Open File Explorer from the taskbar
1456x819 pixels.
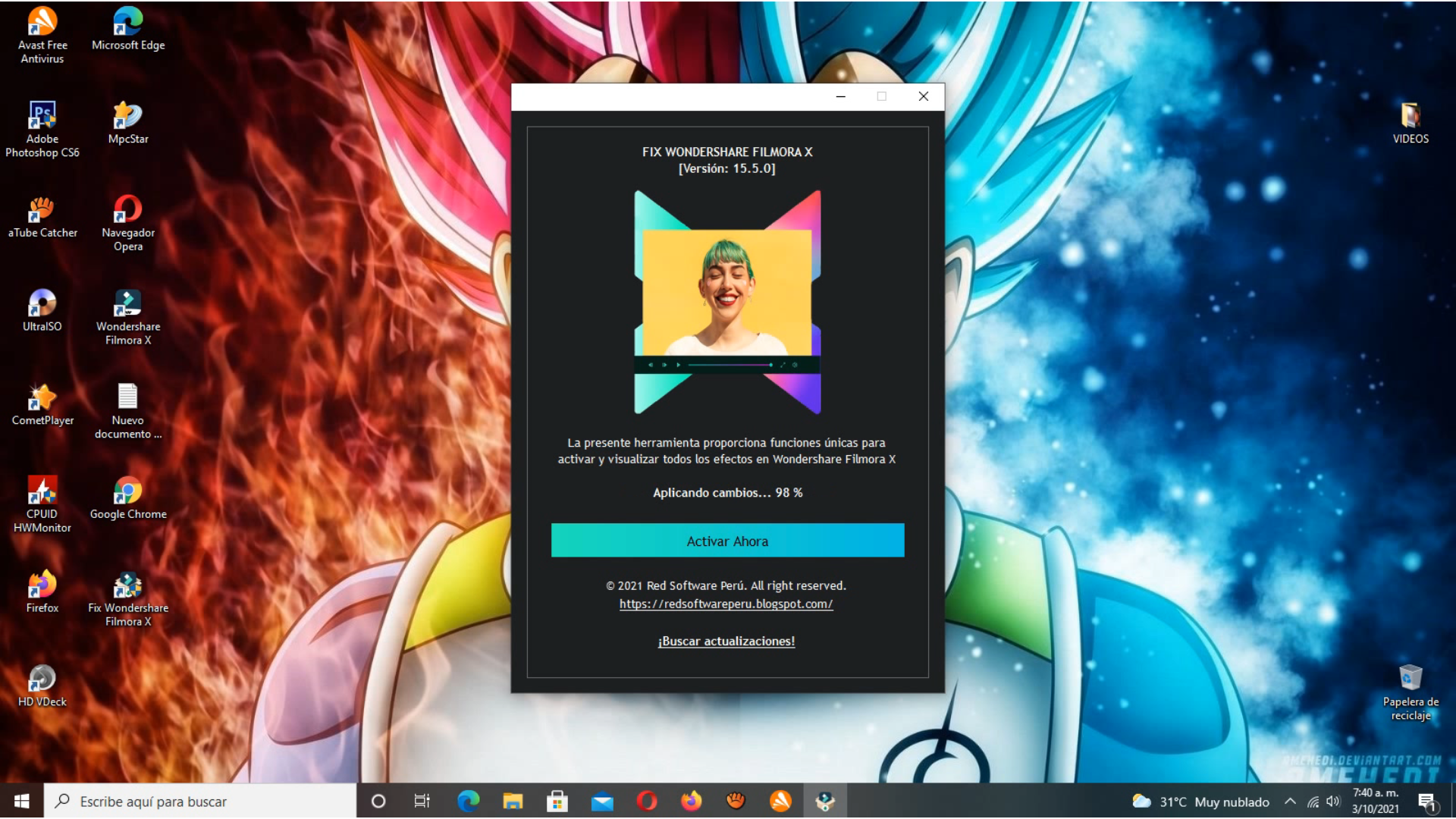coord(513,801)
